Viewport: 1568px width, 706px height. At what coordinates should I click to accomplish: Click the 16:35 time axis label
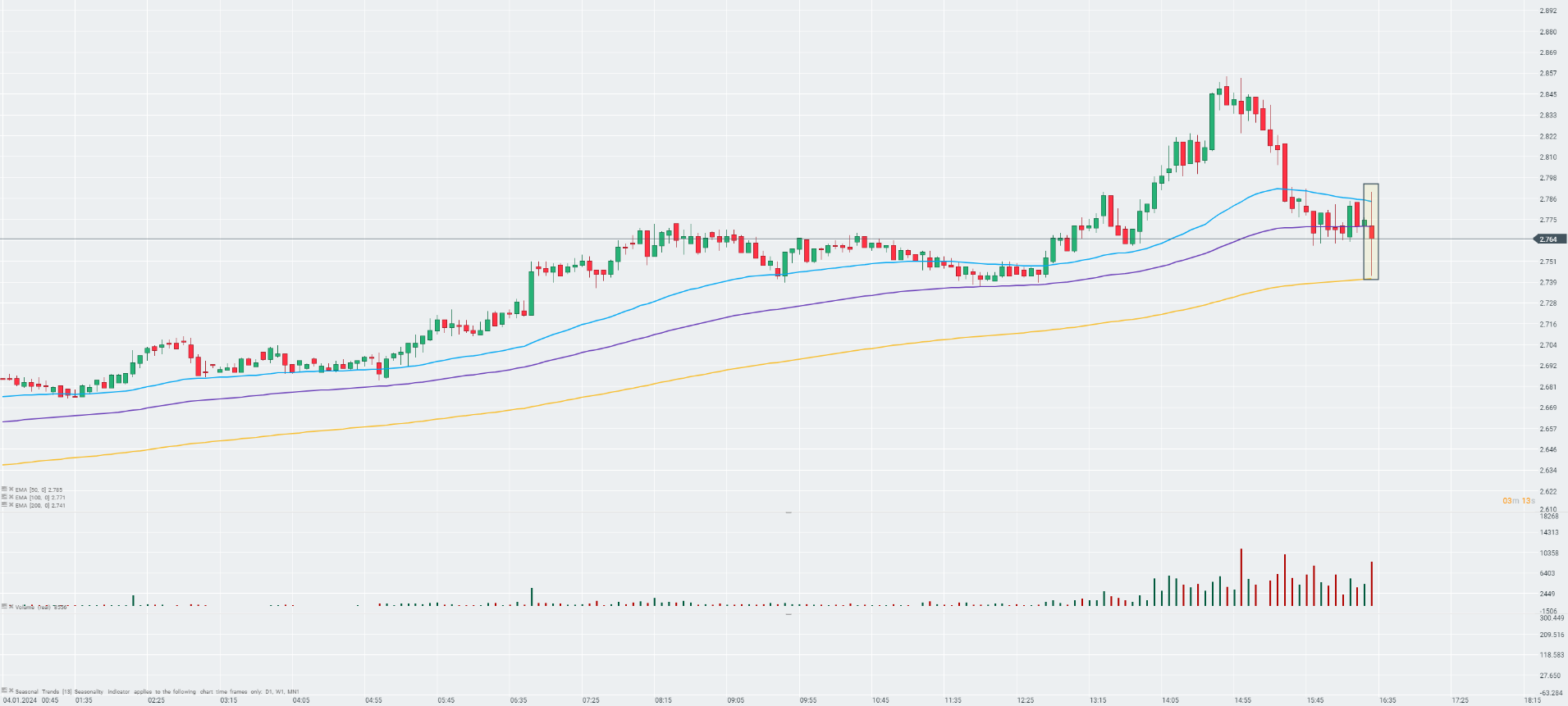(x=1387, y=700)
